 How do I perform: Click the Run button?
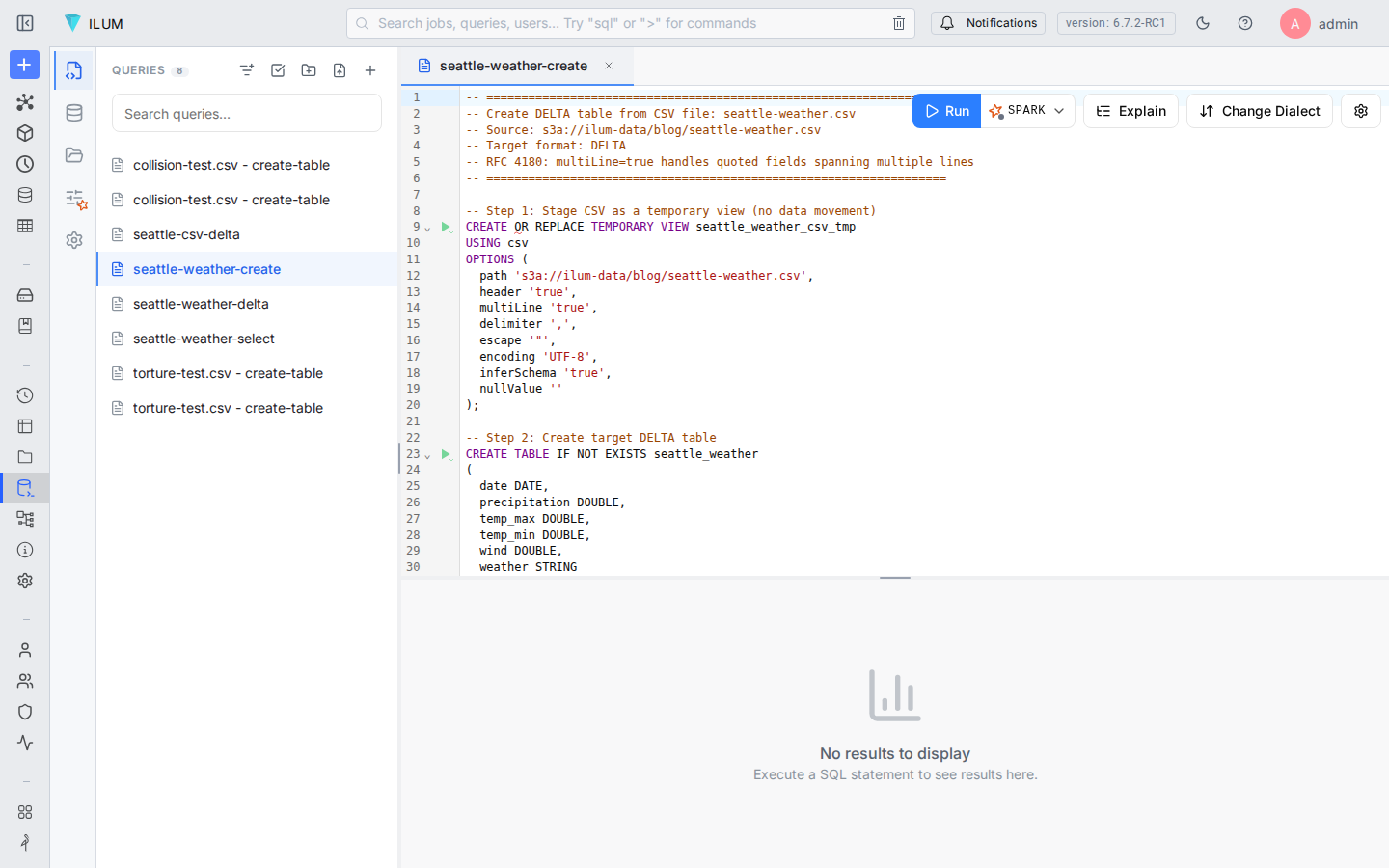tap(947, 111)
